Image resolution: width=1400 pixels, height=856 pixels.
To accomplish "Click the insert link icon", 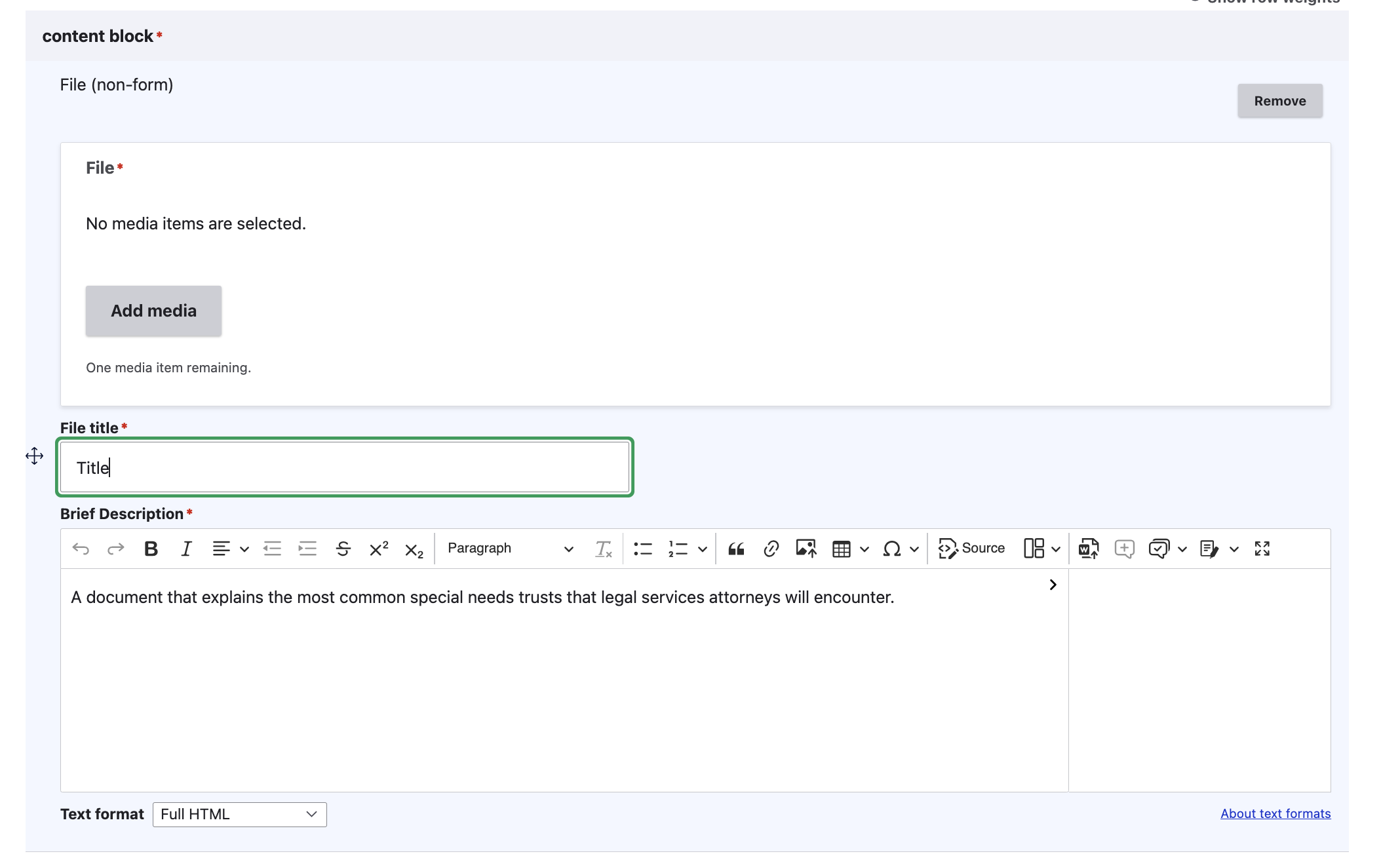I will click(x=771, y=549).
